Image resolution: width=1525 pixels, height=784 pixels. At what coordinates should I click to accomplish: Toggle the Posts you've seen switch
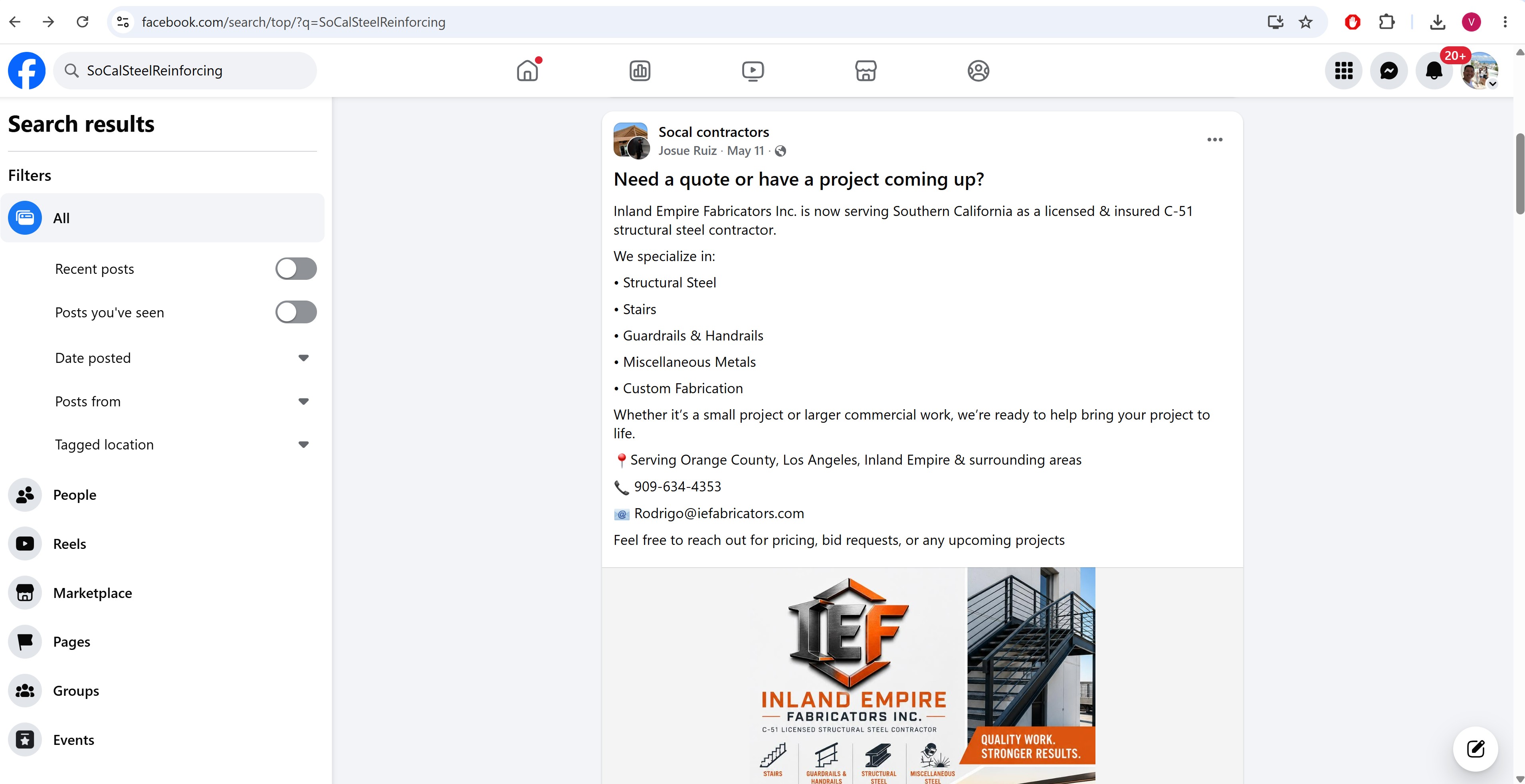click(x=296, y=312)
